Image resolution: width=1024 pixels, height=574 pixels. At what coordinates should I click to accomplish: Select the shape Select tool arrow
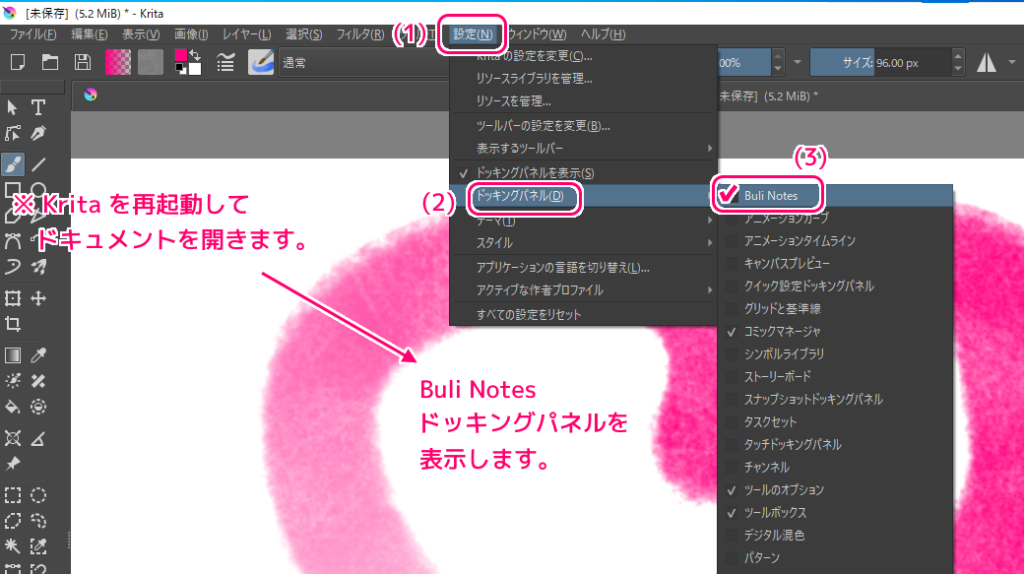[x=12, y=107]
